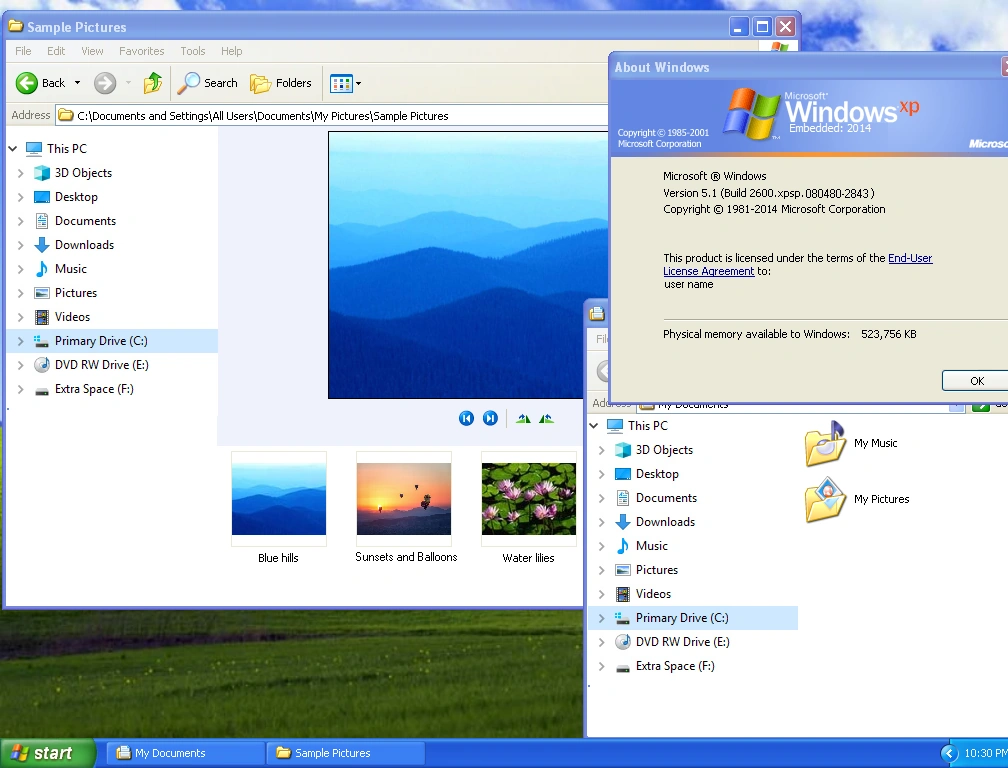Click the large Blue hills preview image
This screenshot has height=768, width=1008.
click(x=468, y=265)
